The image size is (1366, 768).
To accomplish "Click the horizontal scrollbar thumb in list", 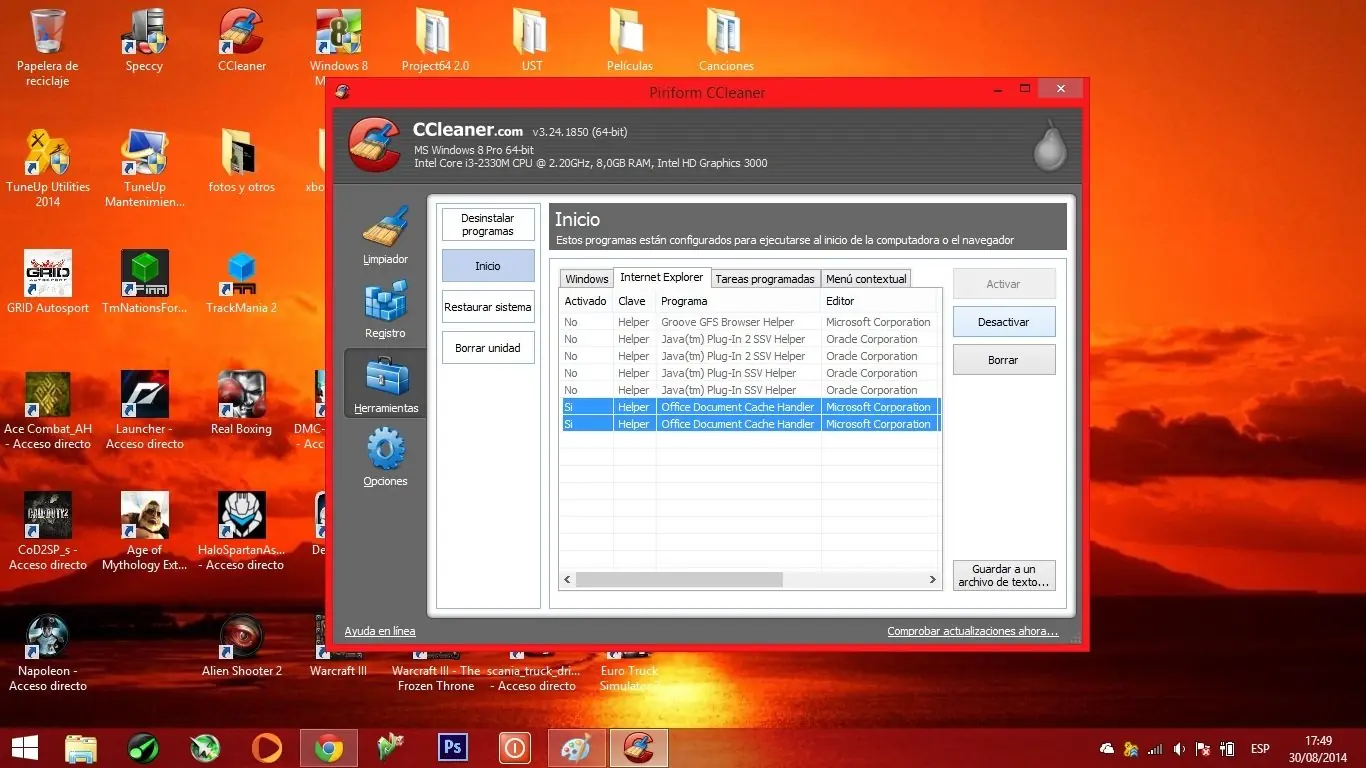I will click(679, 579).
